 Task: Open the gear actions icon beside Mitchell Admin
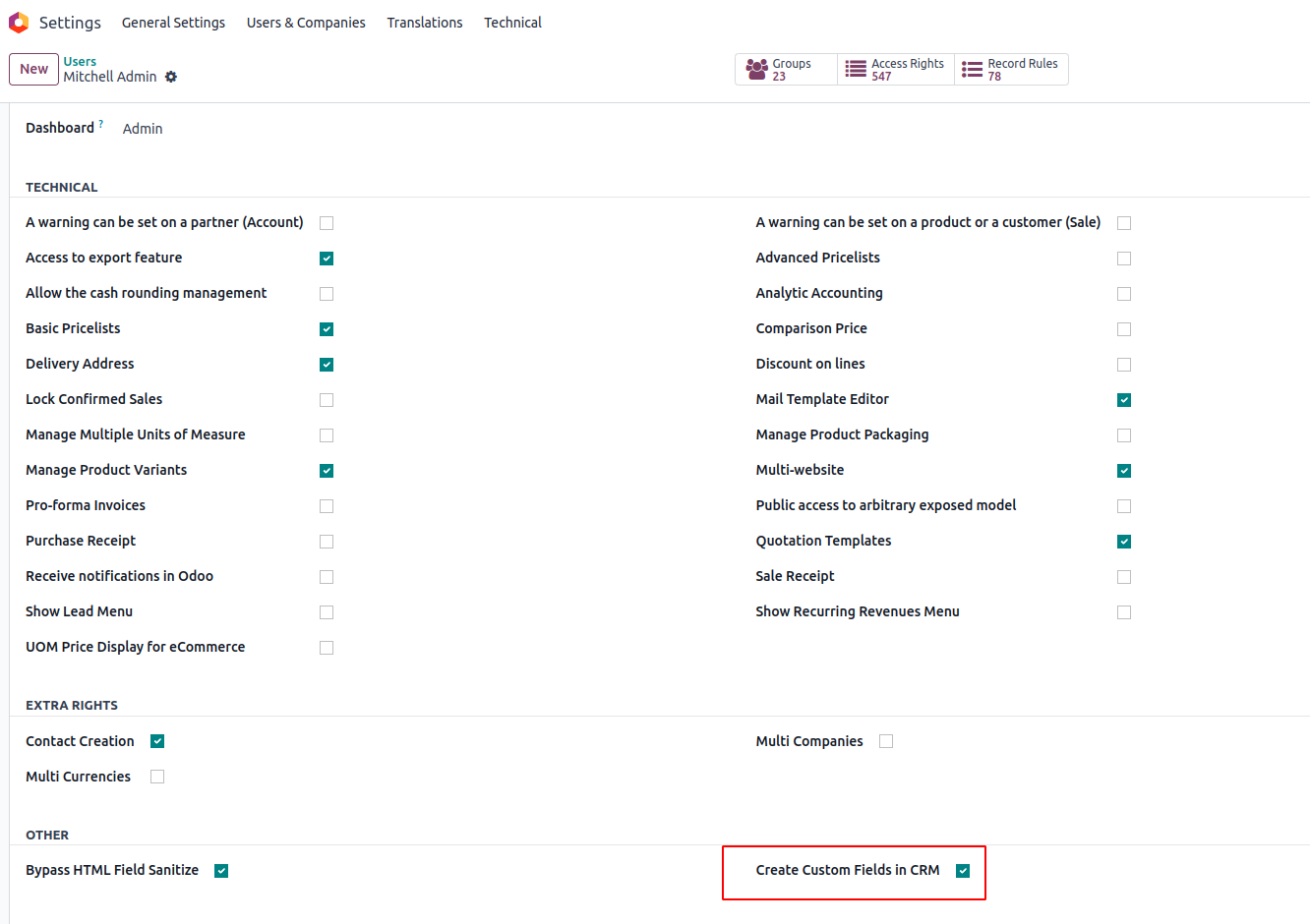[x=171, y=77]
